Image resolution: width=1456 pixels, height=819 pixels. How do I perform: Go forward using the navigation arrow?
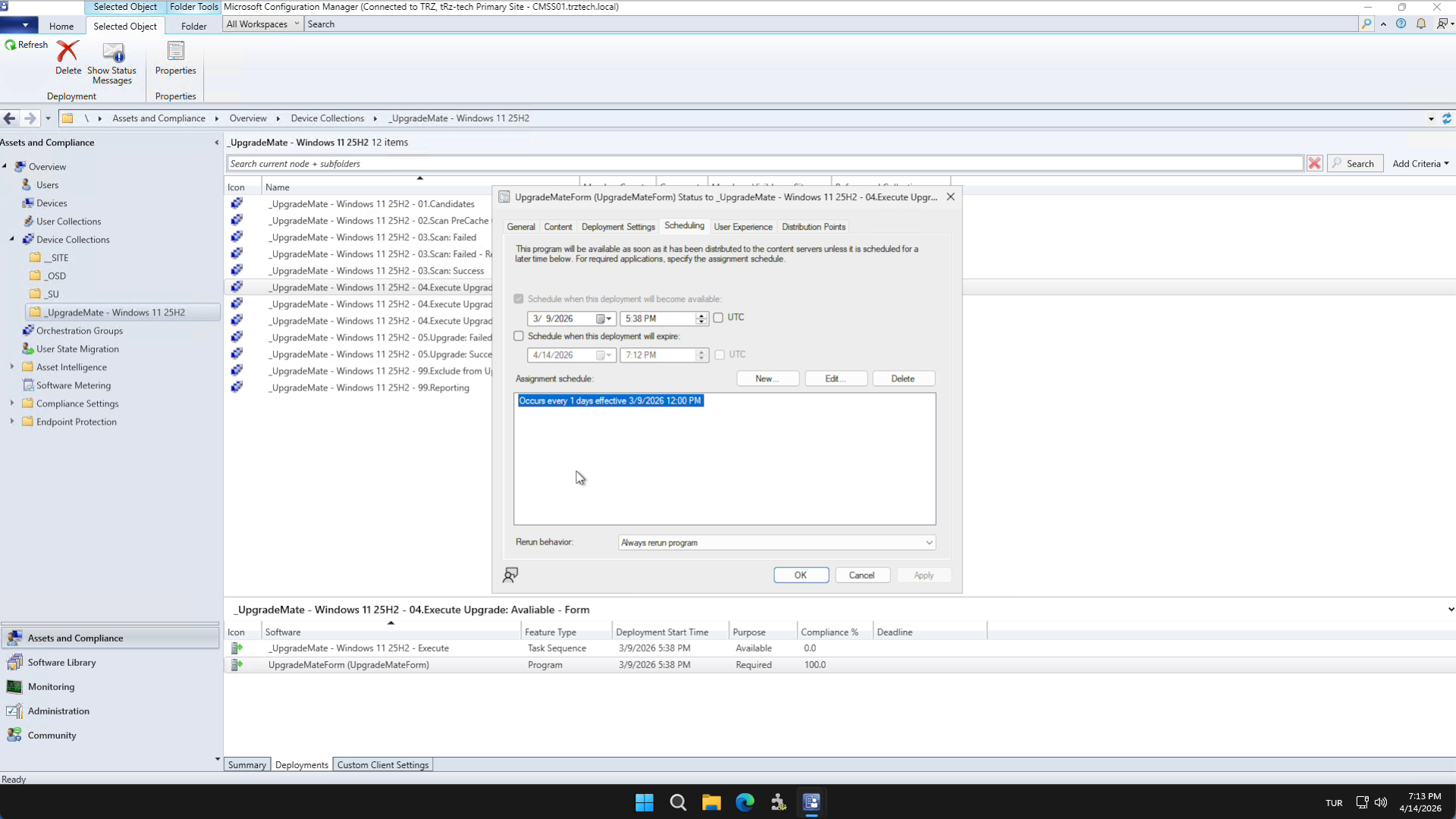[x=30, y=118]
